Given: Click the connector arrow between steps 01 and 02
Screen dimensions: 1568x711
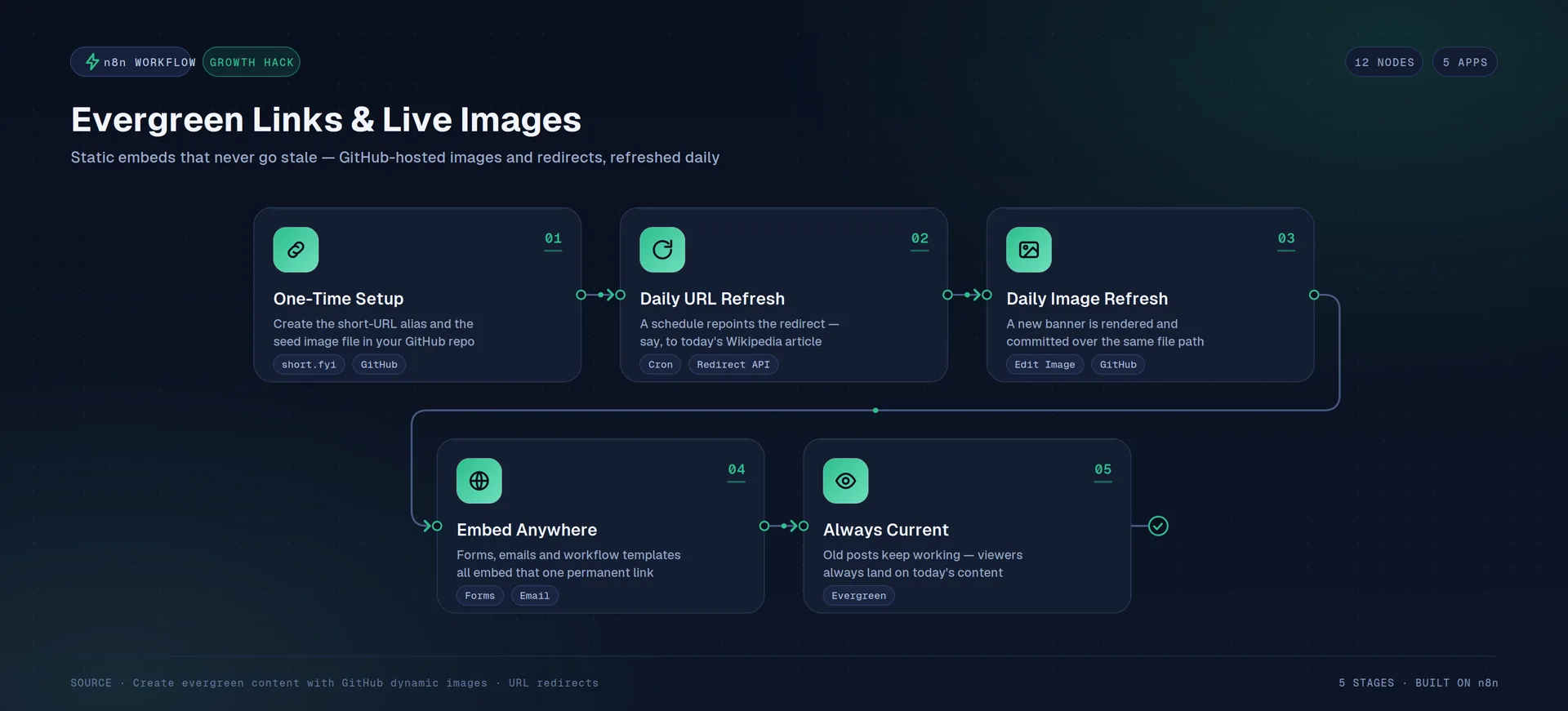Looking at the screenshot, I should (x=601, y=295).
